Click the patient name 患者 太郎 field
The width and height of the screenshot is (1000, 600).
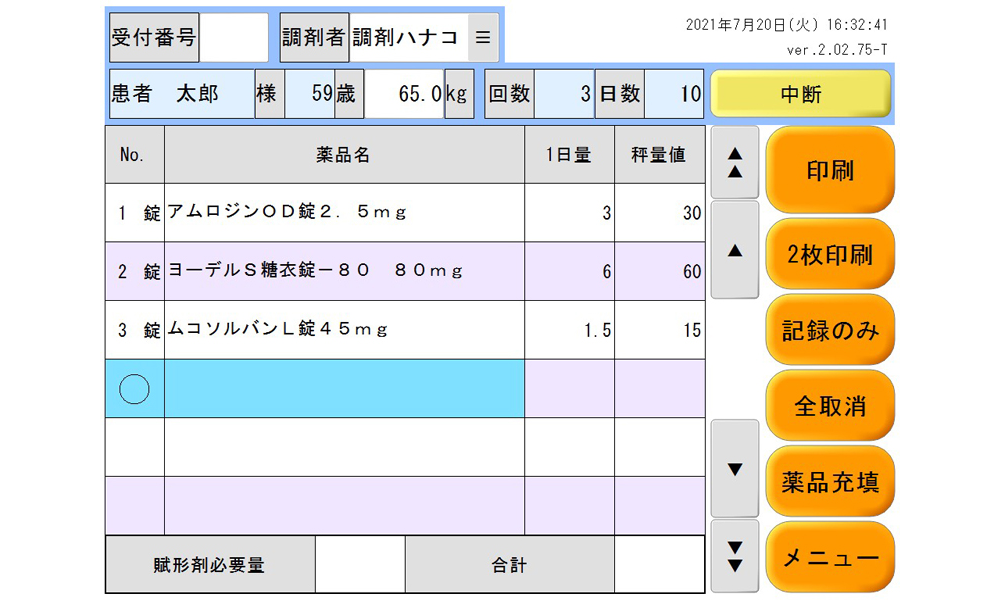182,94
